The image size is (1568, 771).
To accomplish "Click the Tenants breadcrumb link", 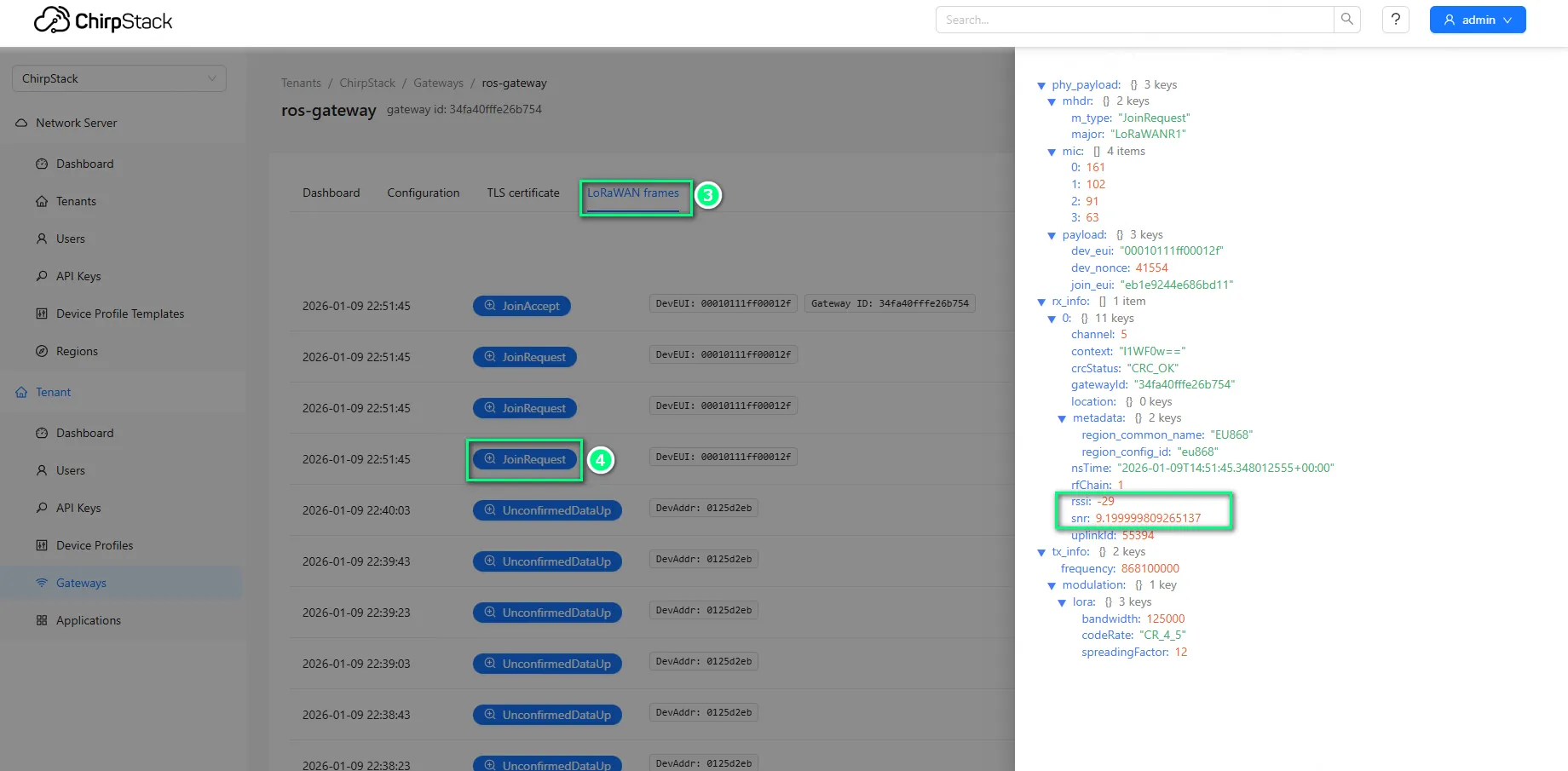I will (301, 83).
